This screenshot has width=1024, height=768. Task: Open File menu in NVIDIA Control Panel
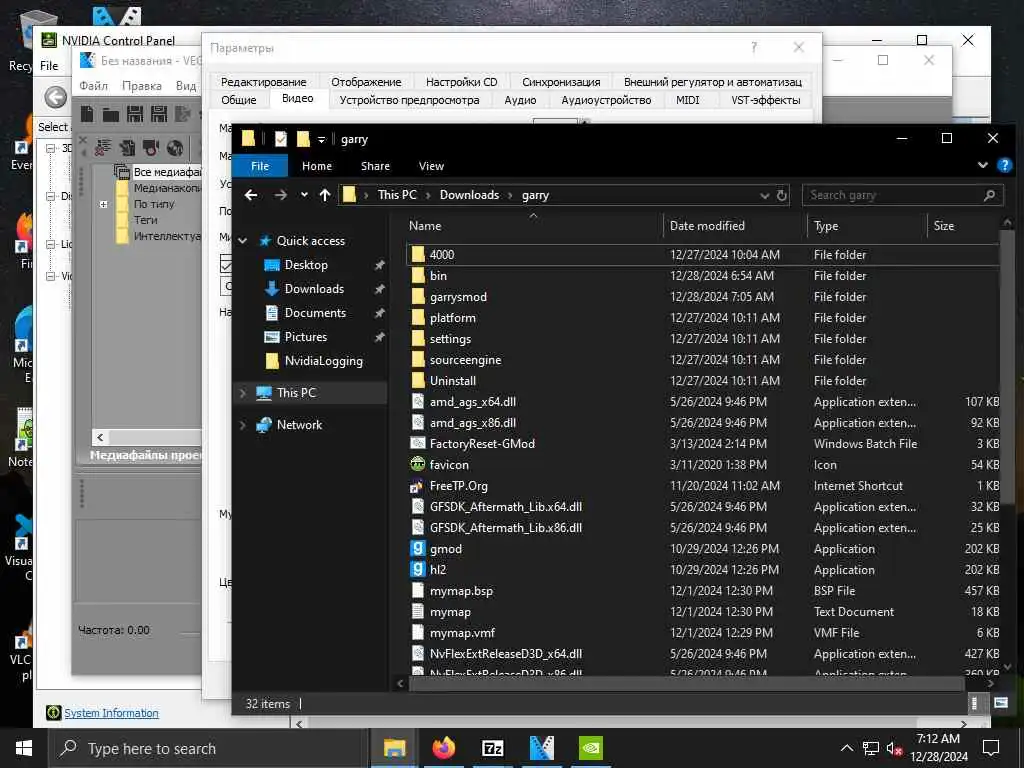pyautogui.click(x=49, y=65)
